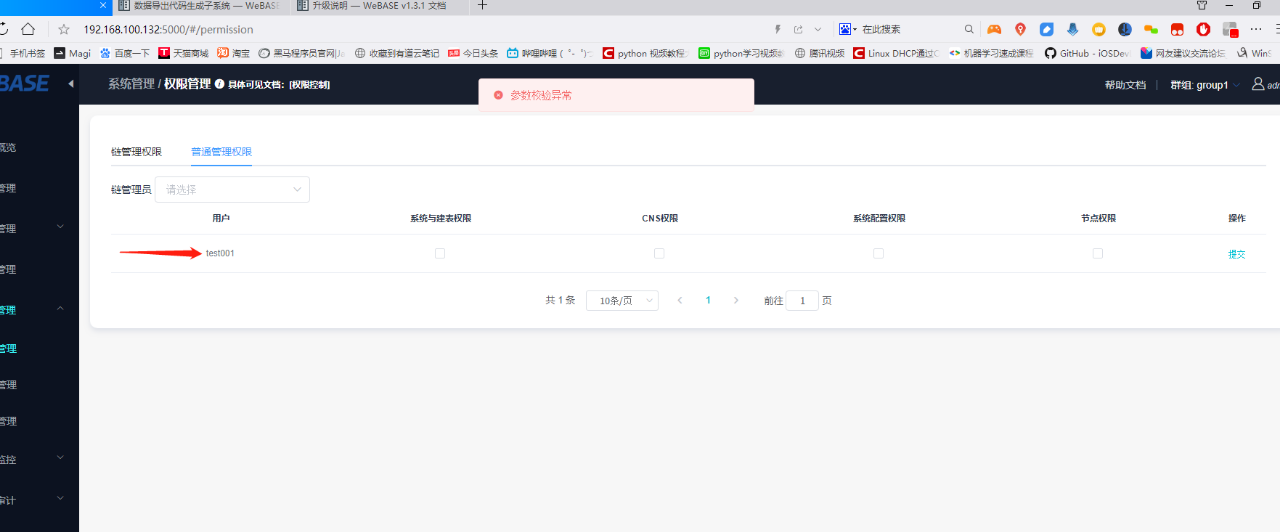1280x532 pixels.
Task: Open the 链管理员 请选择 dropdown
Action: [x=232, y=189]
